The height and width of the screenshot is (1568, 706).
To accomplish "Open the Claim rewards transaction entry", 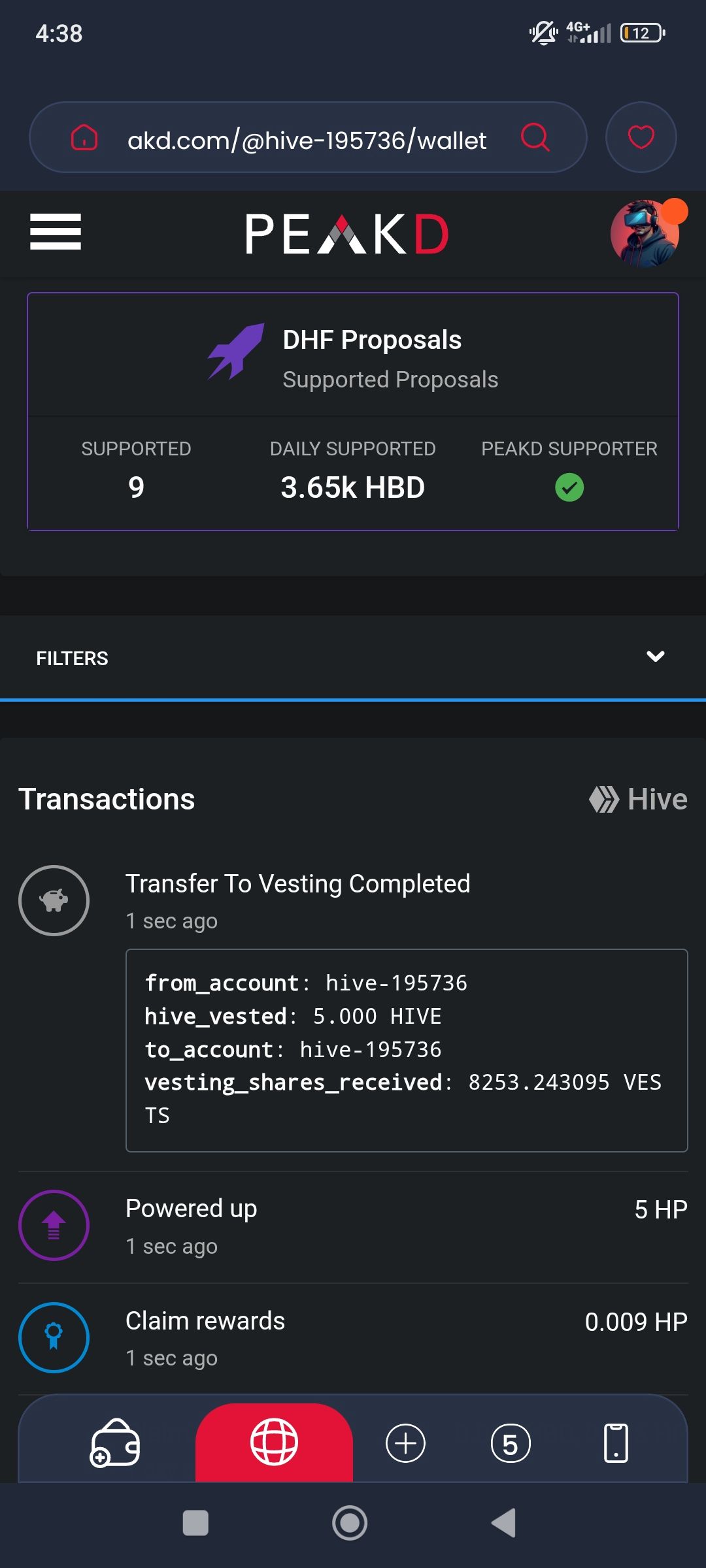I will (x=353, y=1338).
